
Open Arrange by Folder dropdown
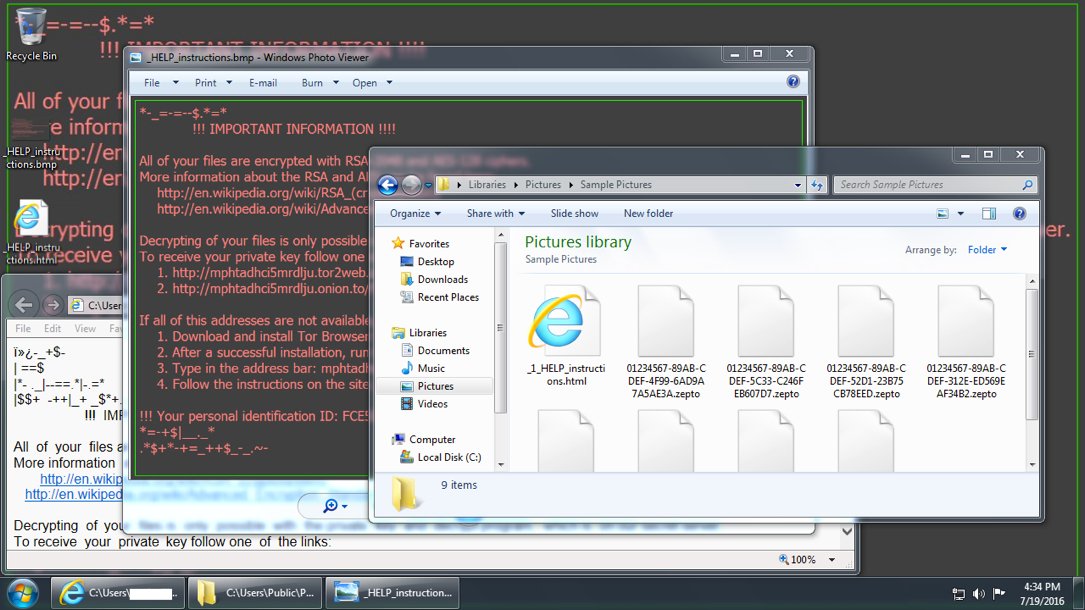(987, 250)
